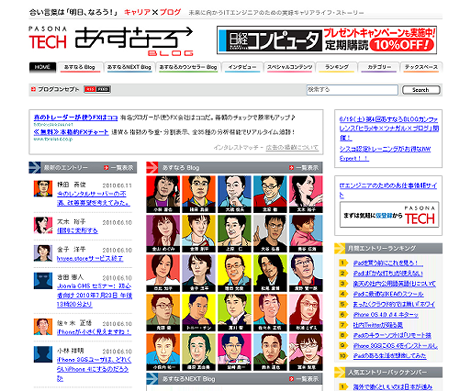Go to the HOME tab
The height and width of the screenshot is (391, 470).
42,67
